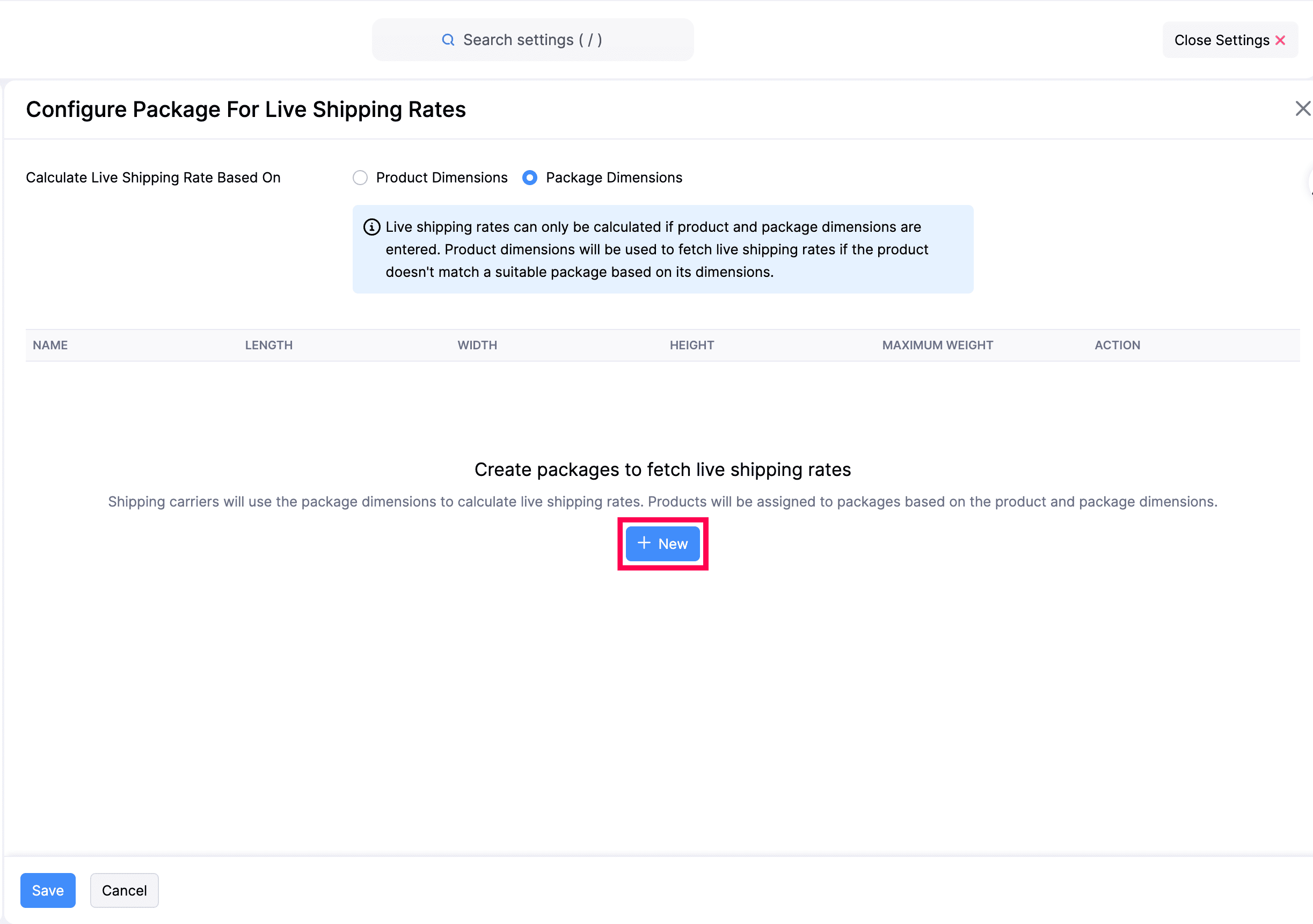Viewport: 1313px width, 924px height.
Task: Click the Product Dimensions label
Action: tap(441, 178)
